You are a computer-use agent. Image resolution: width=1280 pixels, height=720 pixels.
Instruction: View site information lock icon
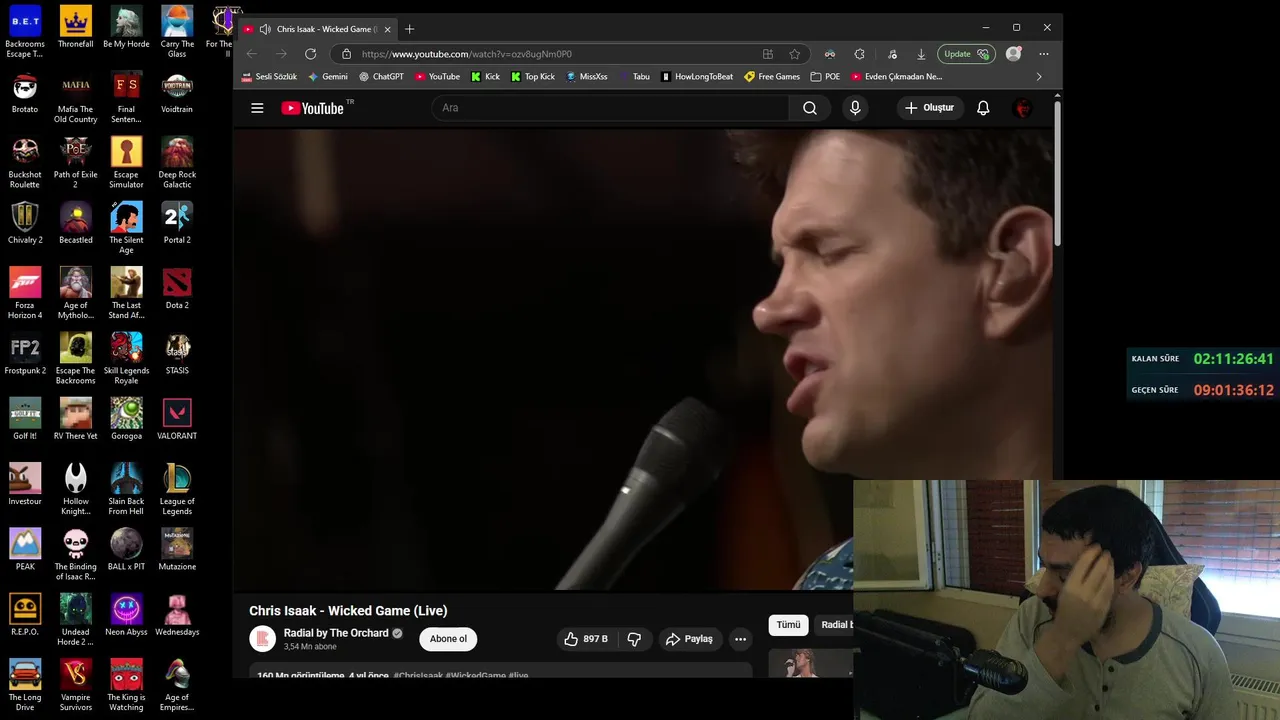pyautogui.click(x=347, y=54)
